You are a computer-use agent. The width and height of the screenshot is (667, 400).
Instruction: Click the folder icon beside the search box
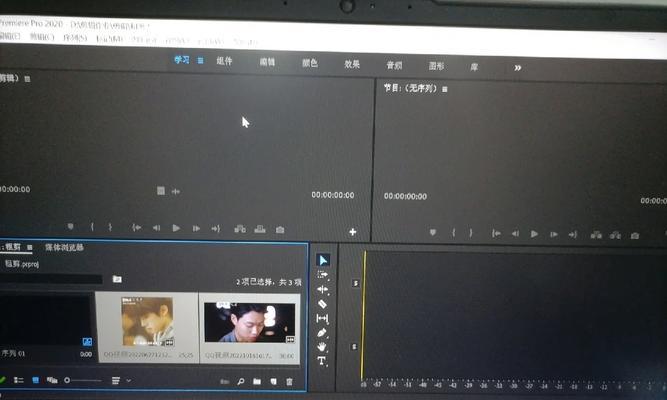117,279
